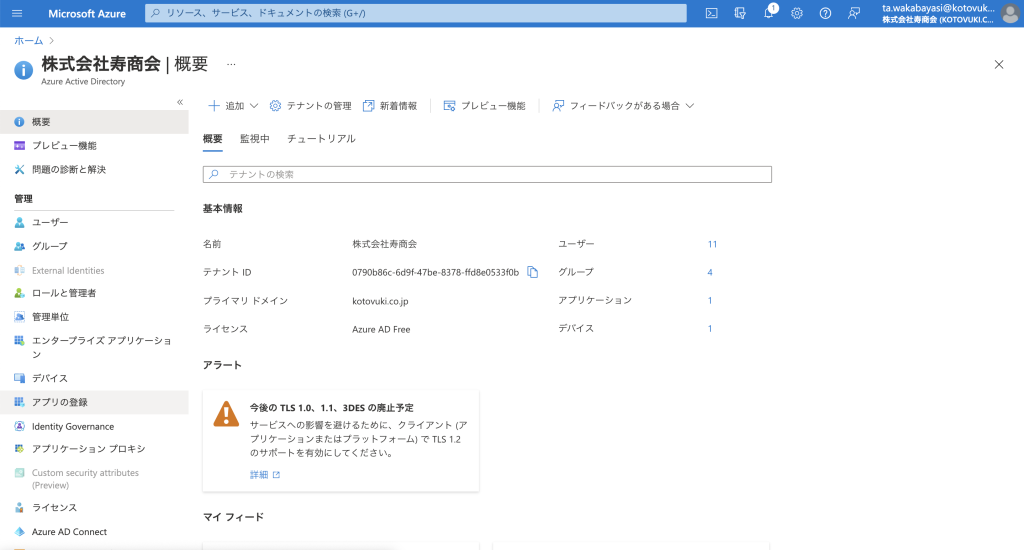Click the アプリケーション プロキシ sidebar icon
This screenshot has width=1024, height=550.
coord(20,449)
